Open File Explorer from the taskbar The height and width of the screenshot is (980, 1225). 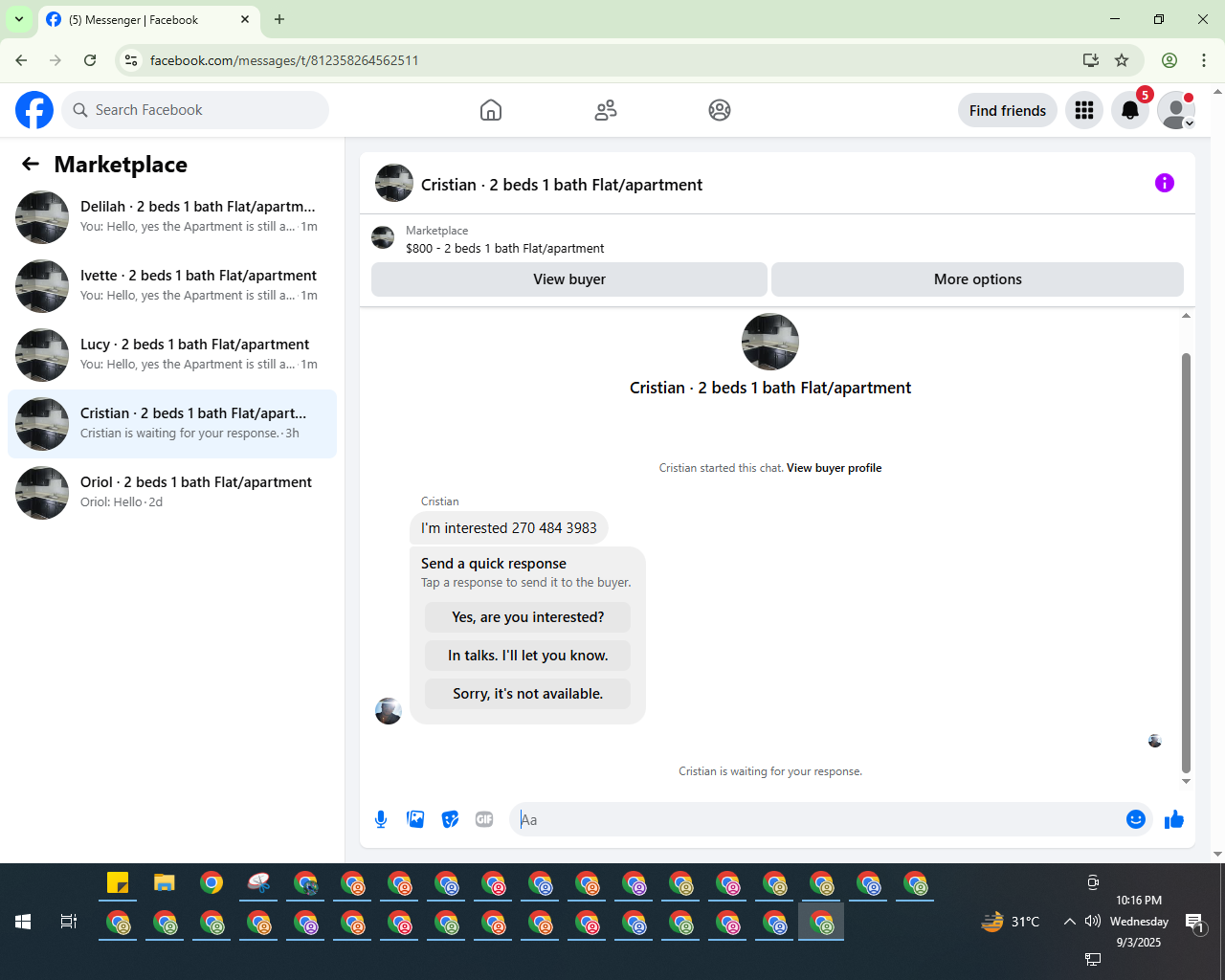(165, 882)
